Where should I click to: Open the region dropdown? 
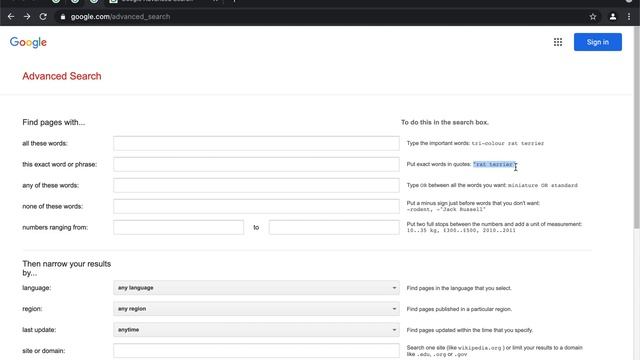point(256,309)
